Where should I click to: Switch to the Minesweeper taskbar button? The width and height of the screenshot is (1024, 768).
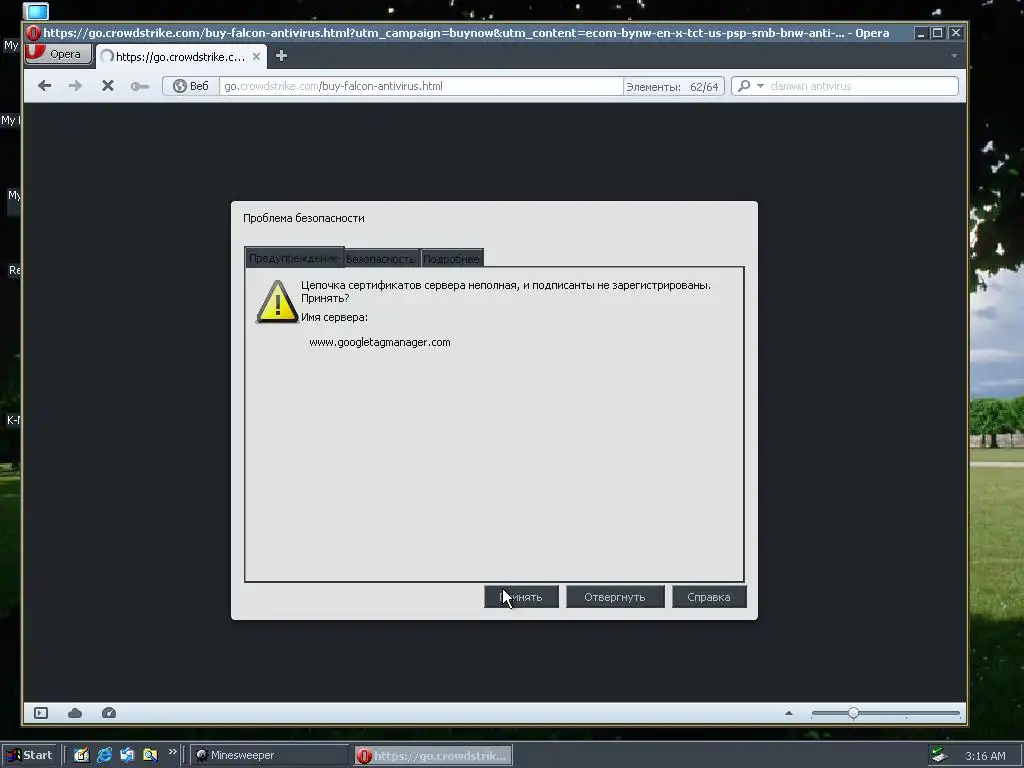point(270,755)
